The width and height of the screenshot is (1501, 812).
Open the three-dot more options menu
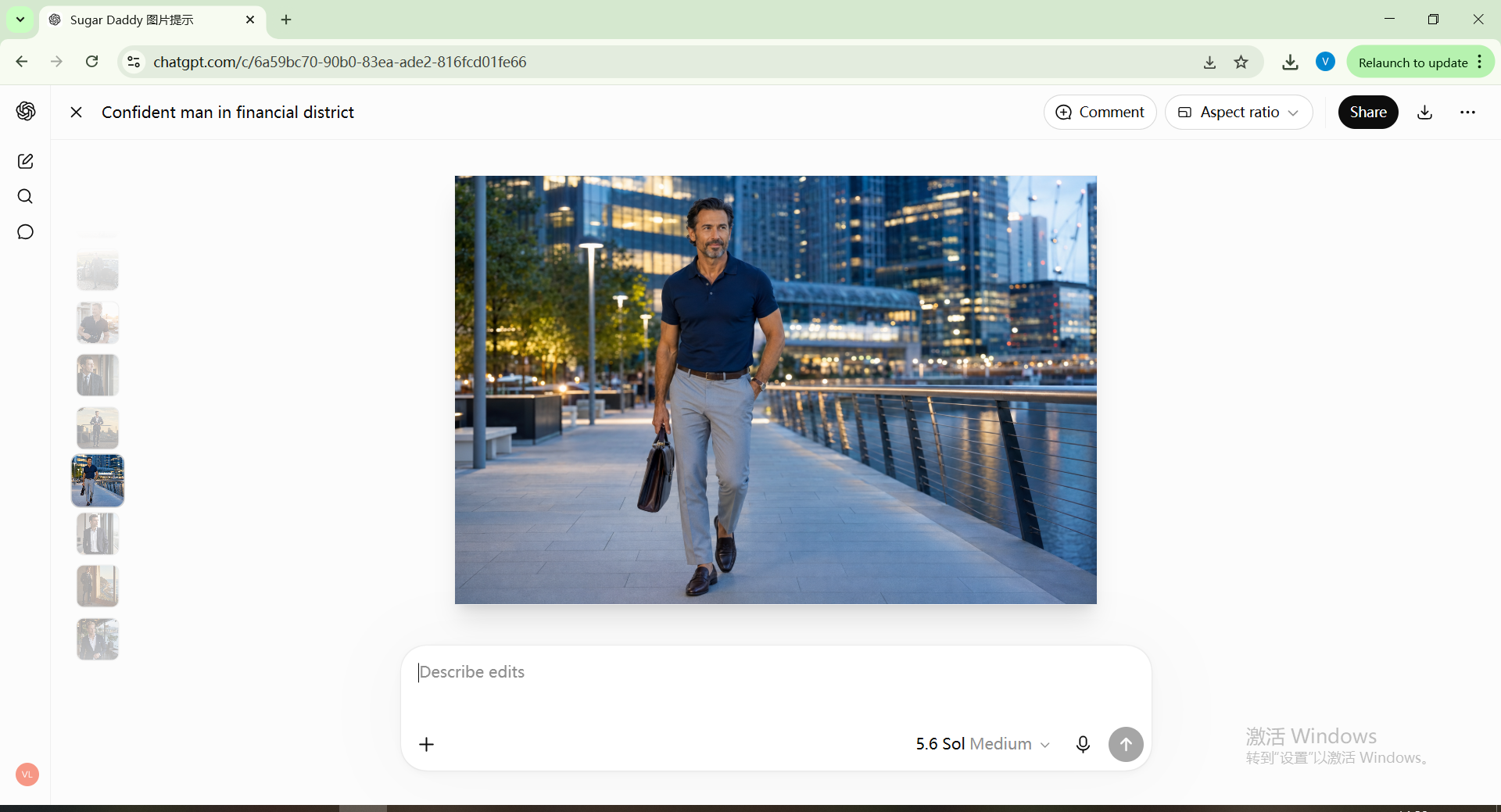pos(1467,112)
